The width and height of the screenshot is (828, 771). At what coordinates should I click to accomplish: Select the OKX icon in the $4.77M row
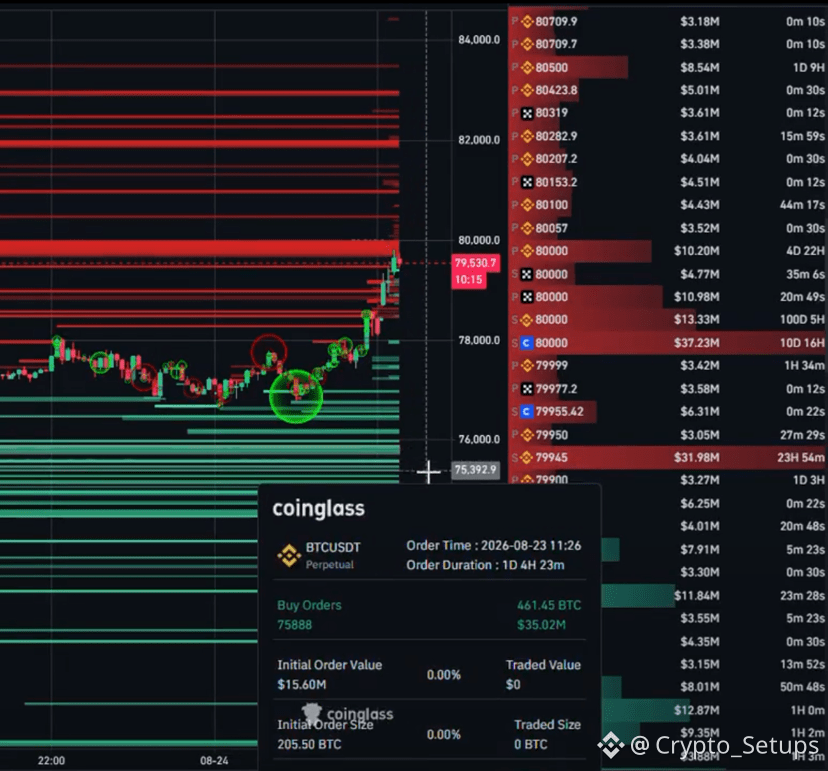[527, 274]
